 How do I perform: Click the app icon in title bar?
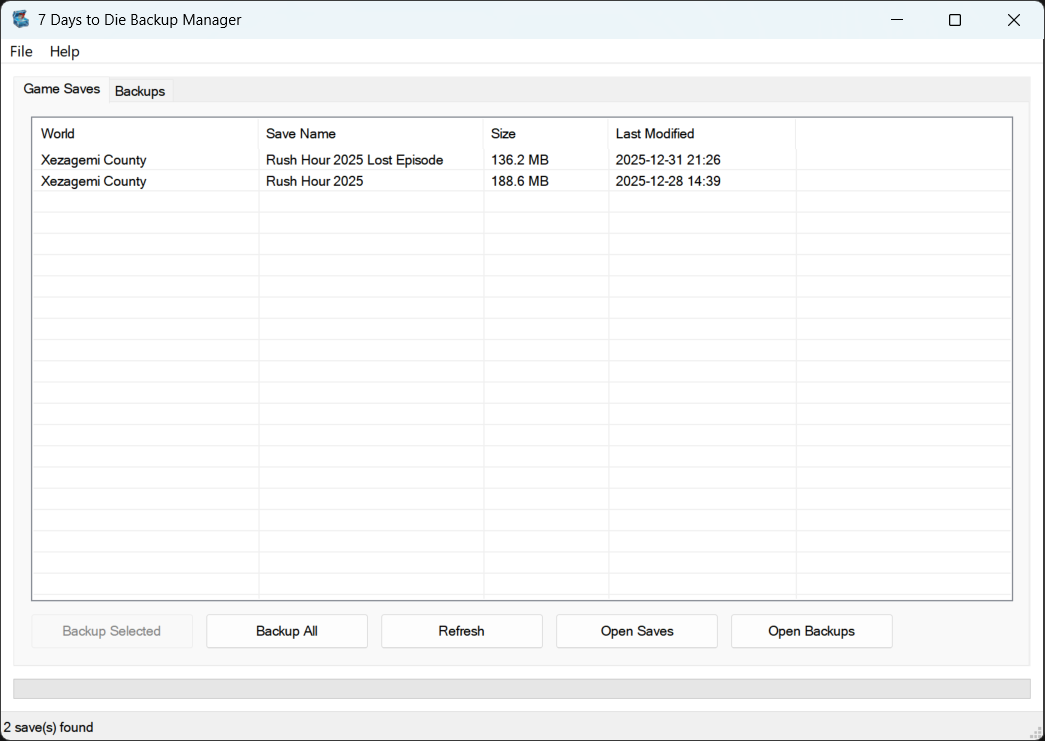[20, 20]
